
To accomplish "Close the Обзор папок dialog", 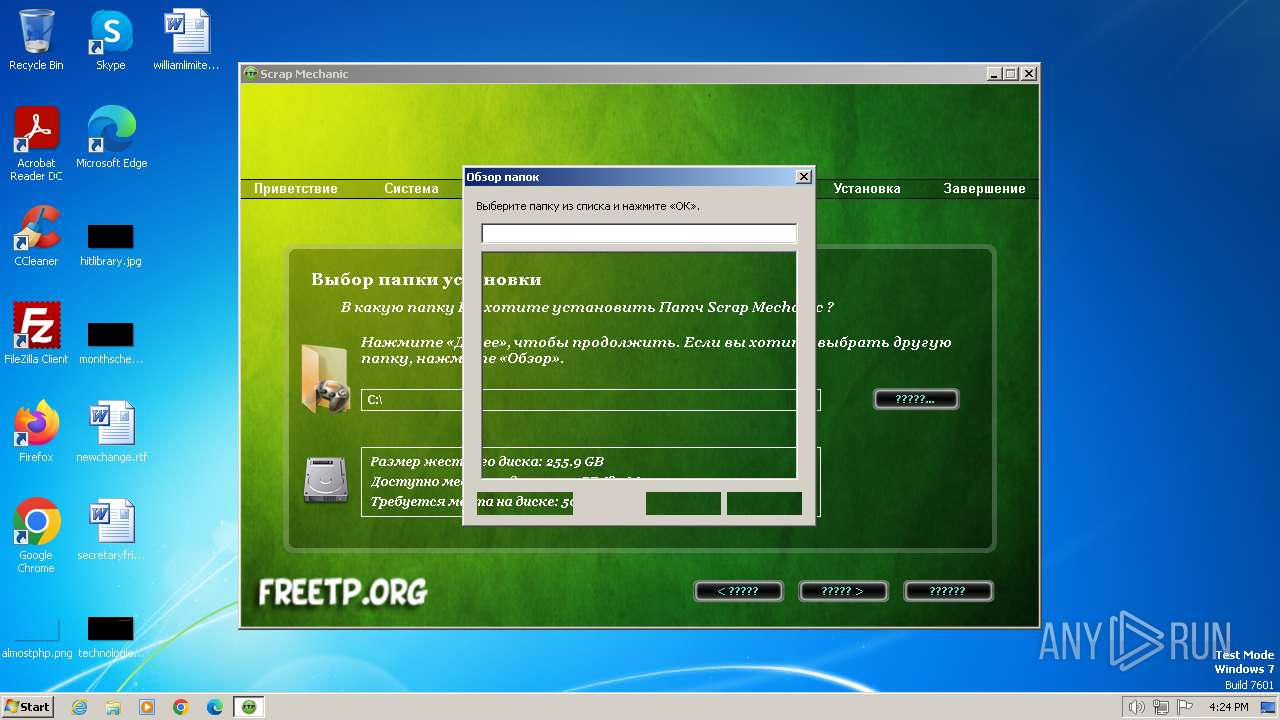I will (x=803, y=177).
